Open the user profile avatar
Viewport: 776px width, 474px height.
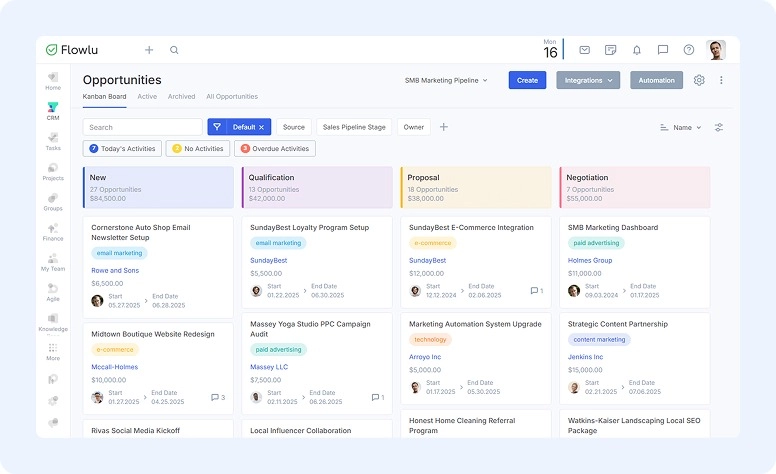point(716,50)
